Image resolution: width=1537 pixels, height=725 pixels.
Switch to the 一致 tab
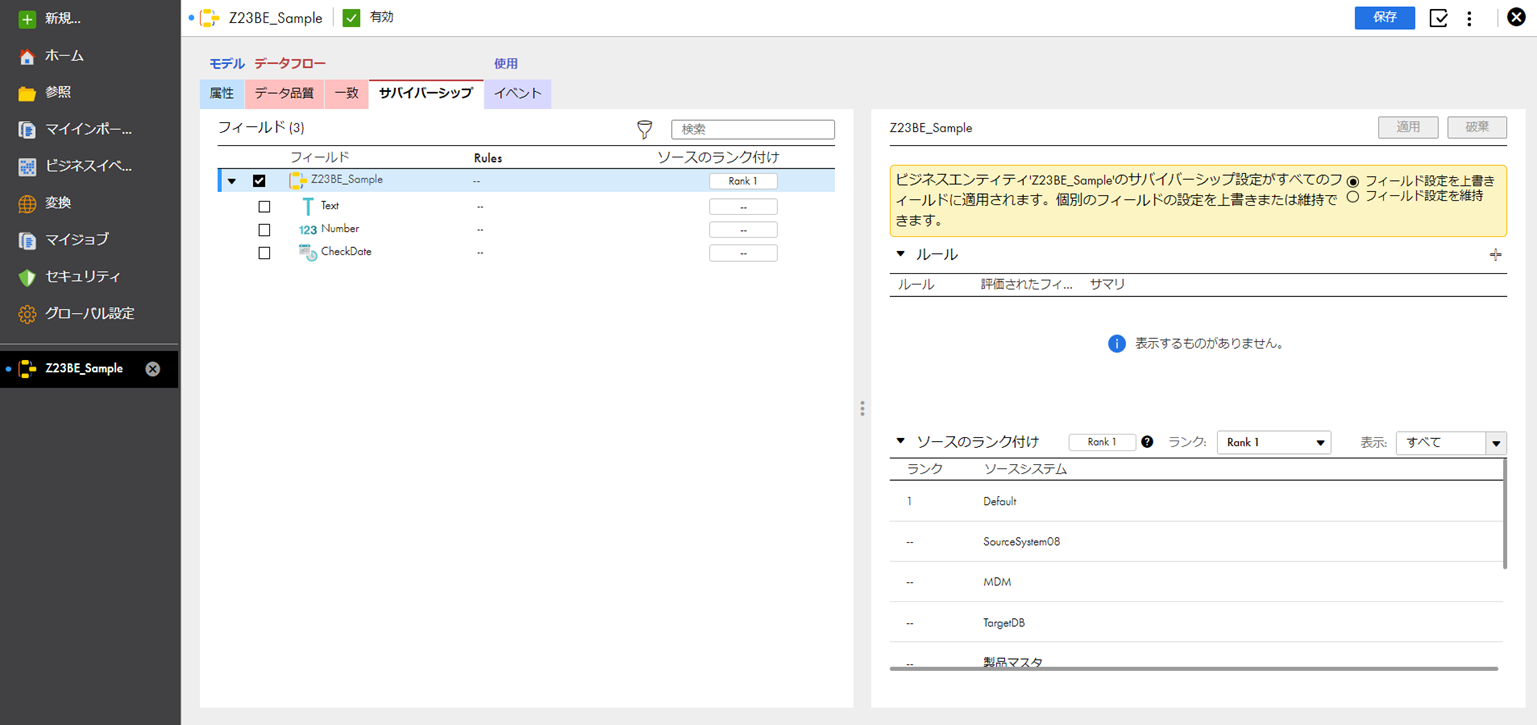pyautogui.click(x=347, y=94)
